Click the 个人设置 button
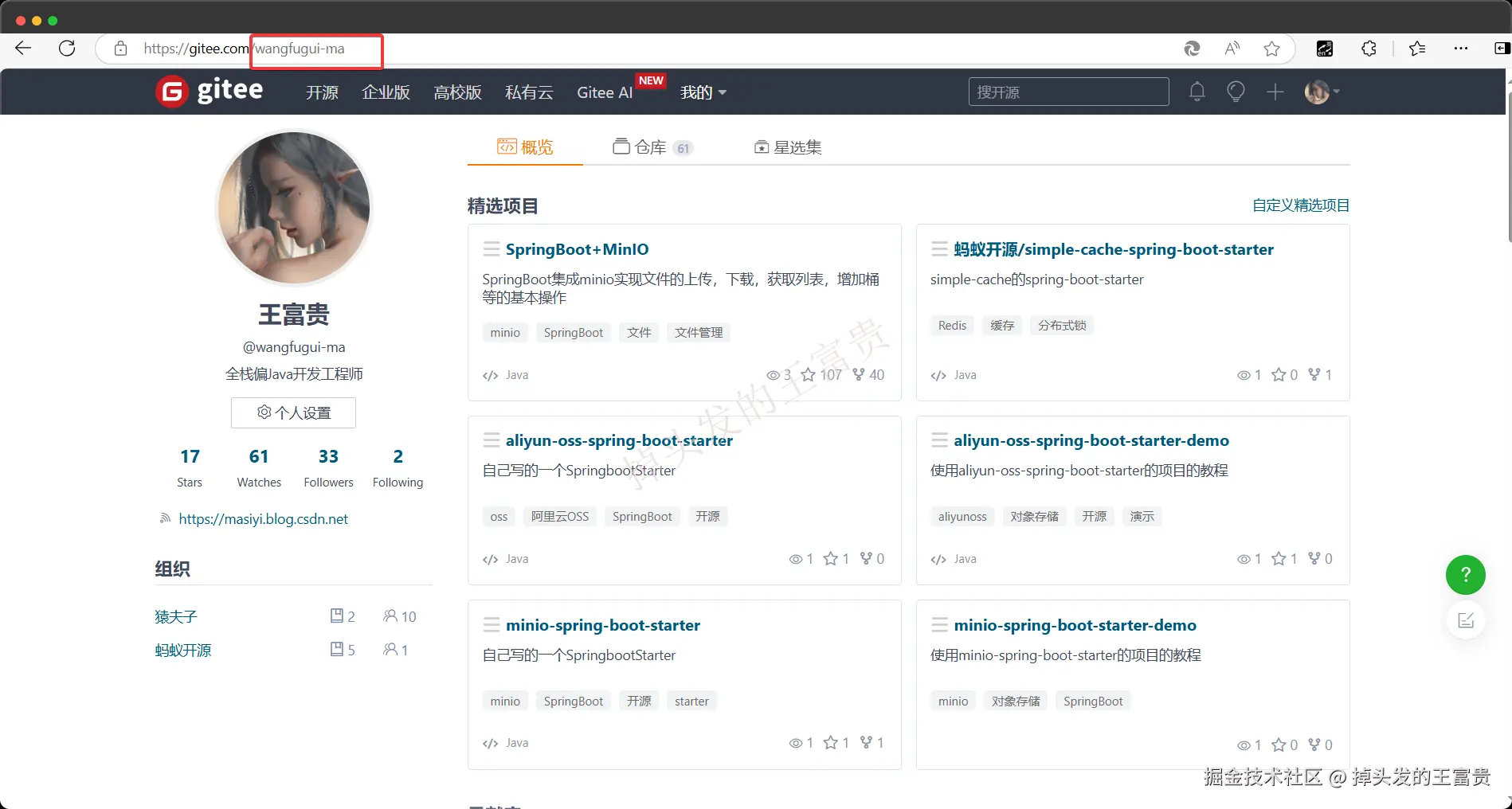Image resolution: width=1512 pixels, height=809 pixels. click(293, 412)
